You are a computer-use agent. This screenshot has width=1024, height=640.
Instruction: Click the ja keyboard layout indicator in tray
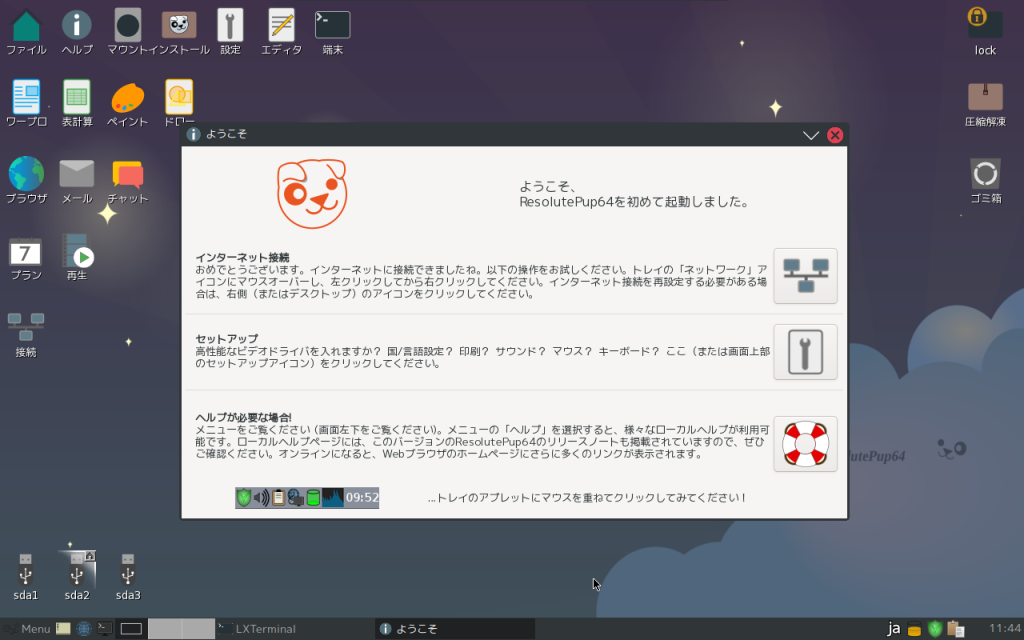coord(894,629)
